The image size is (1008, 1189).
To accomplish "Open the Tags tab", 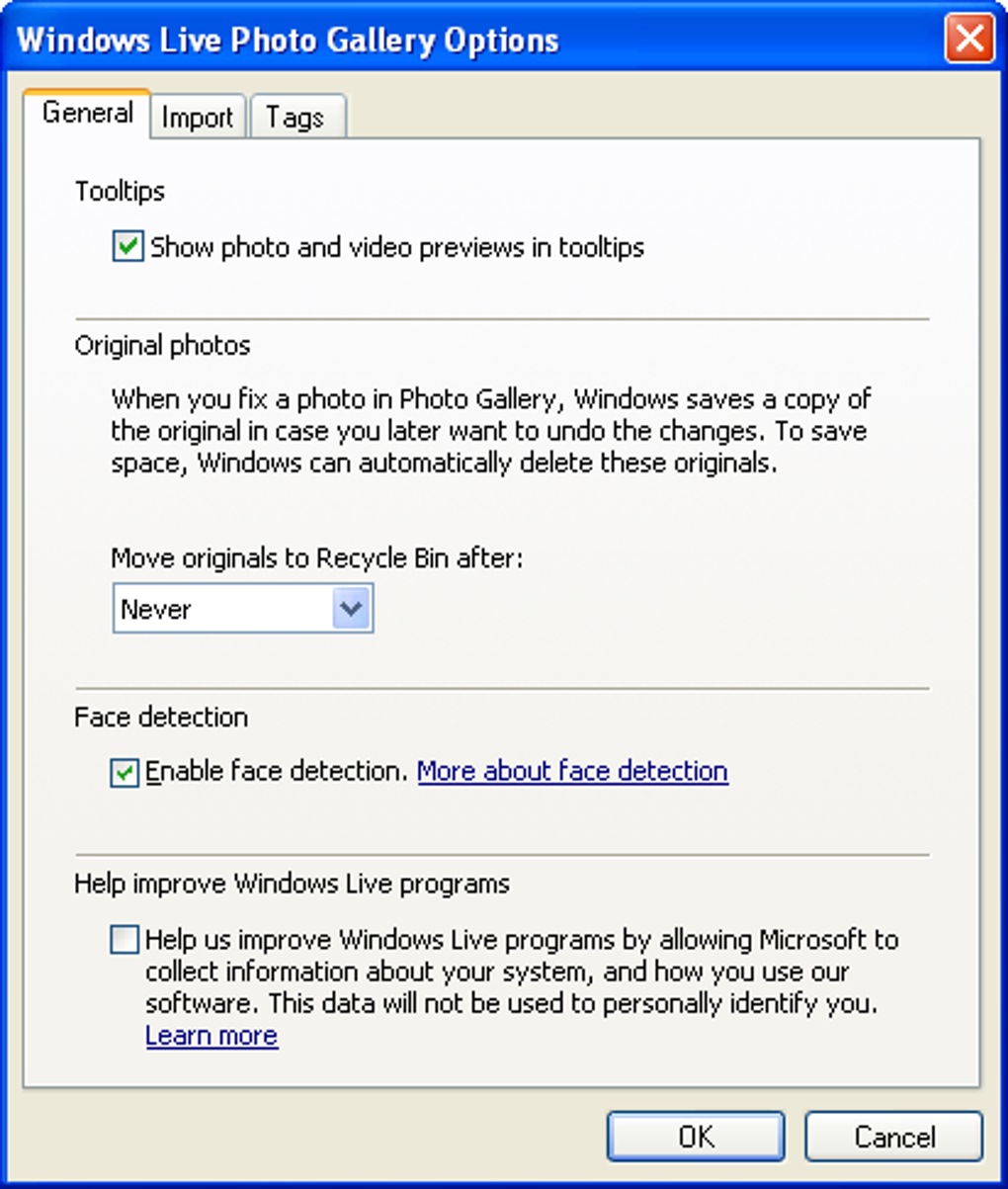I will [296, 117].
